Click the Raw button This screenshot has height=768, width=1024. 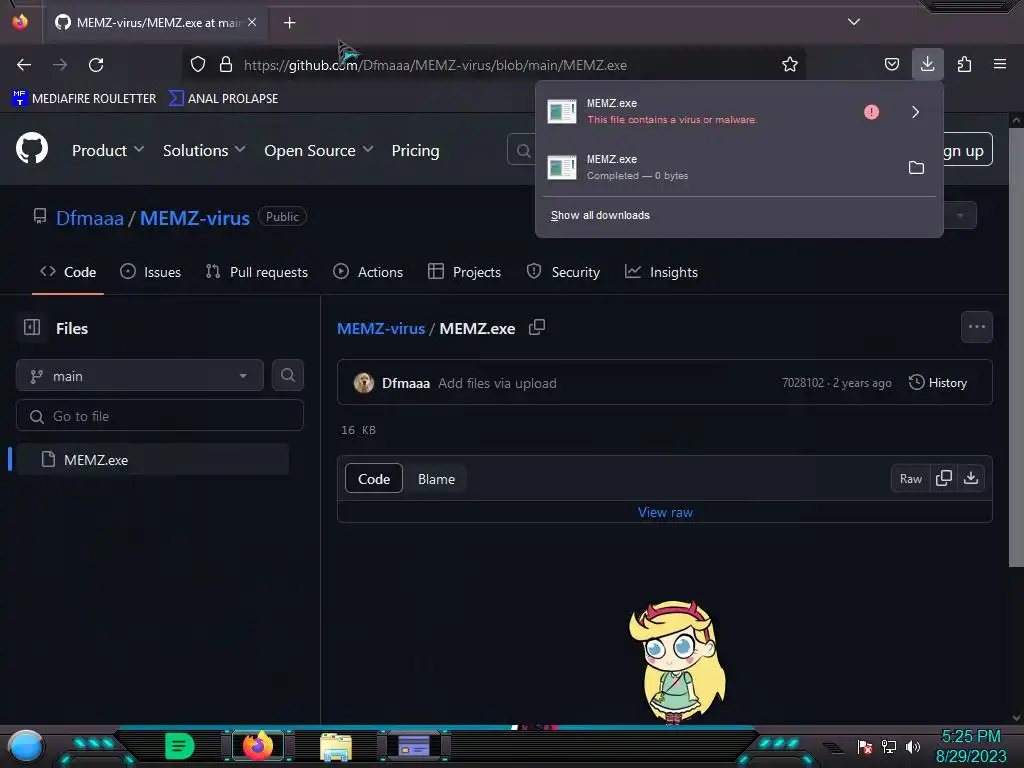pyautogui.click(x=910, y=479)
